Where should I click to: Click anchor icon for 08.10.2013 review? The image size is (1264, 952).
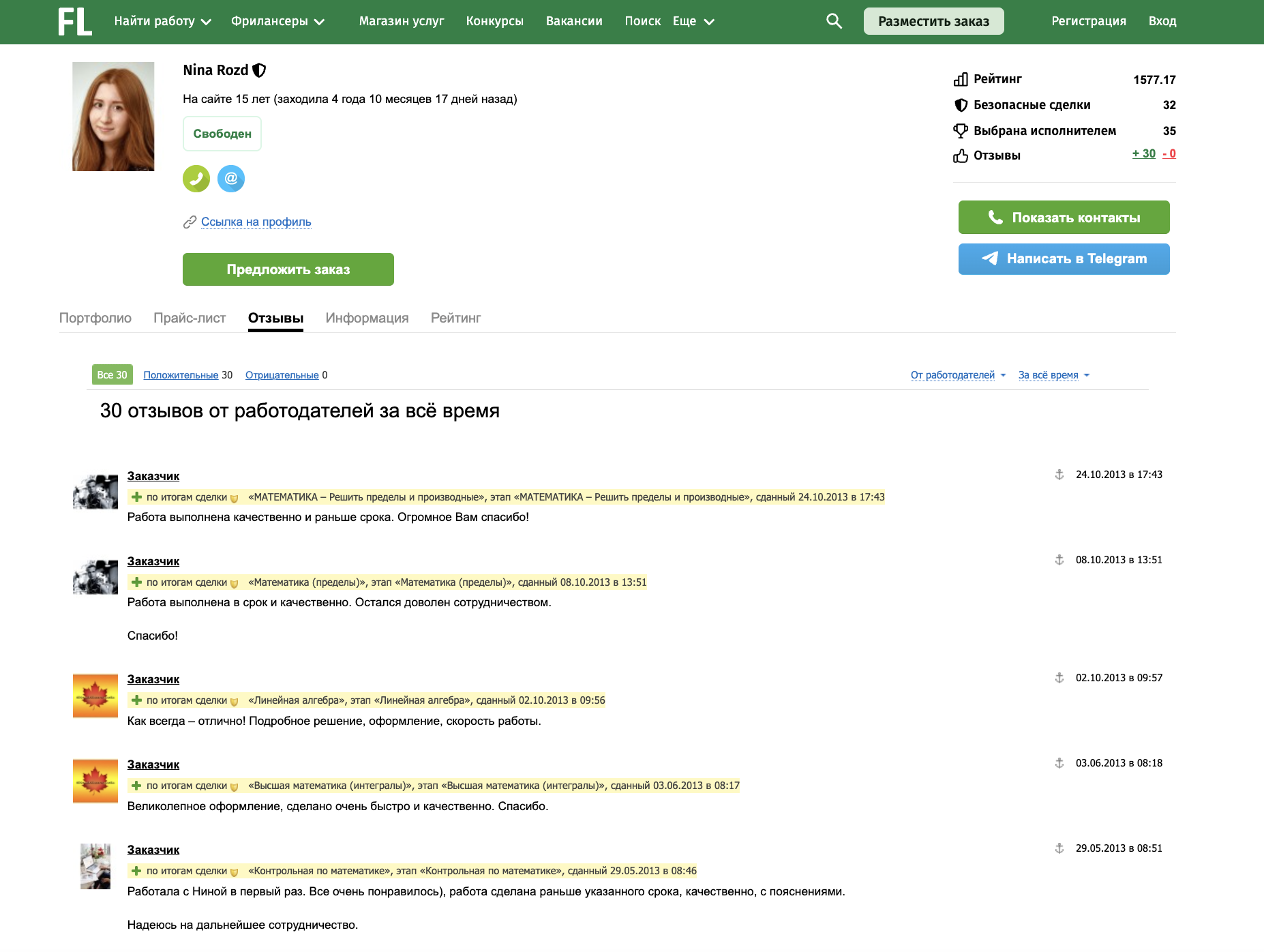coord(1059,560)
